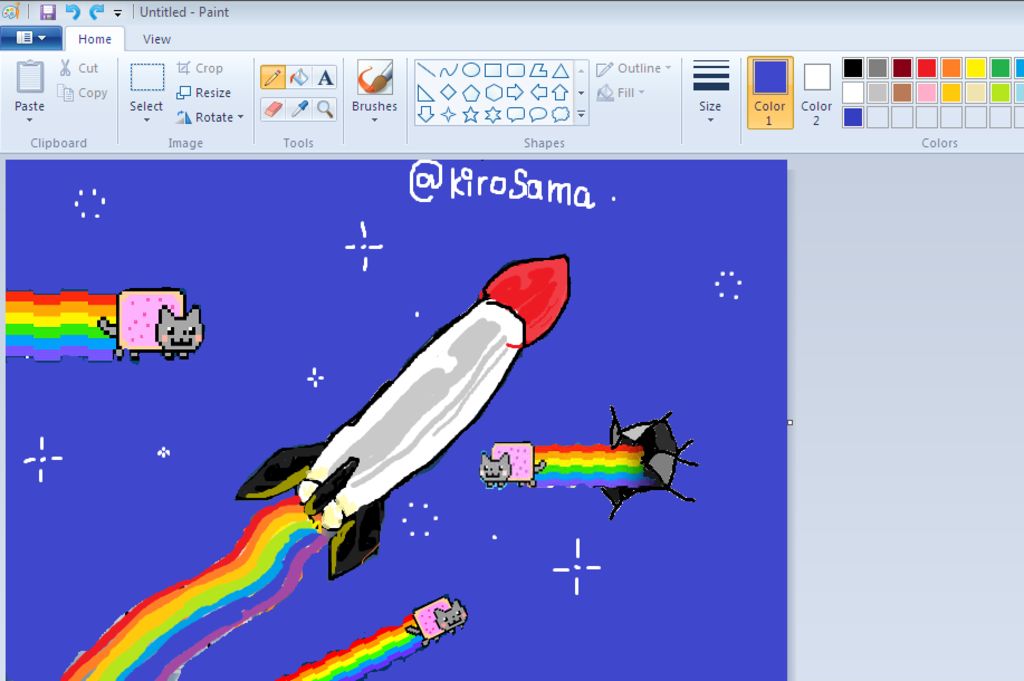The width and height of the screenshot is (1024, 681).
Task: Choose the Pentagon shape
Action: [x=471, y=93]
